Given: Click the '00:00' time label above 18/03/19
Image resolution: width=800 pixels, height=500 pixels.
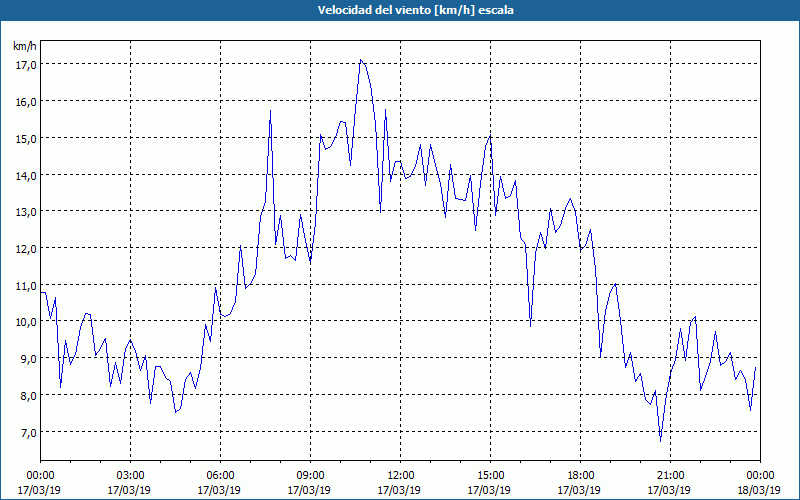Looking at the screenshot, I should click(x=760, y=476).
